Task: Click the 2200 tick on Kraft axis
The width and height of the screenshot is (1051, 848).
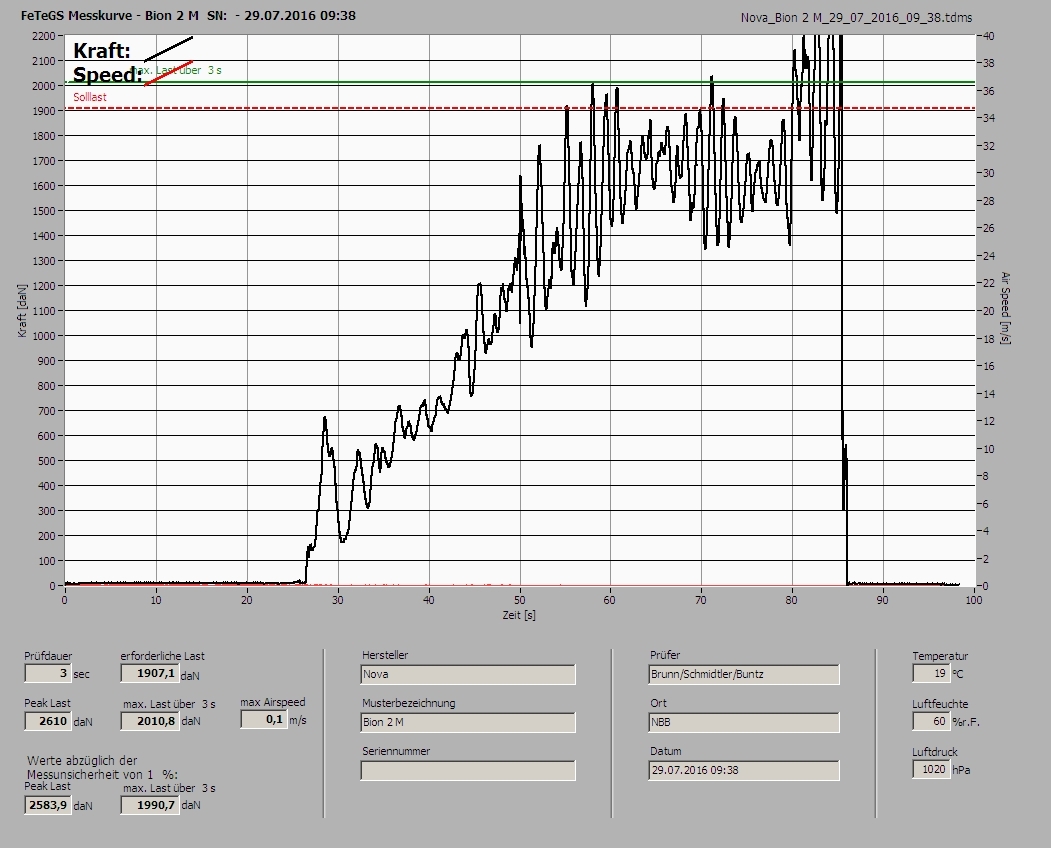Action: [43, 36]
